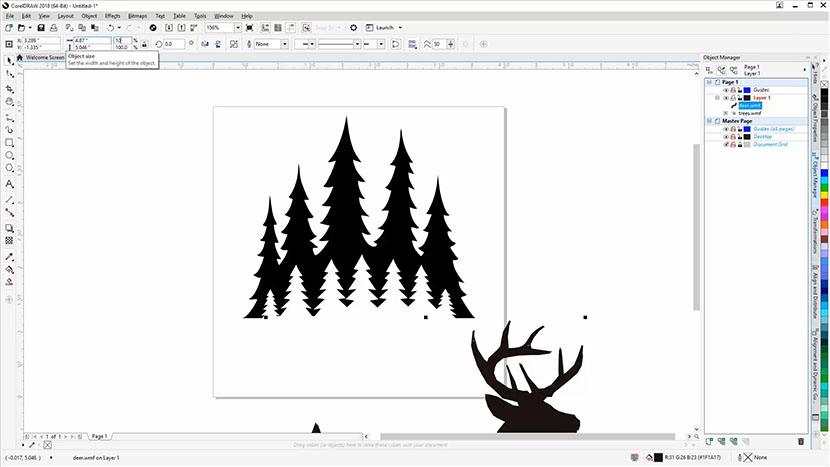The width and height of the screenshot is (830, 467).
Task: Open the Options gear icon
Action: tap(353, 28)
